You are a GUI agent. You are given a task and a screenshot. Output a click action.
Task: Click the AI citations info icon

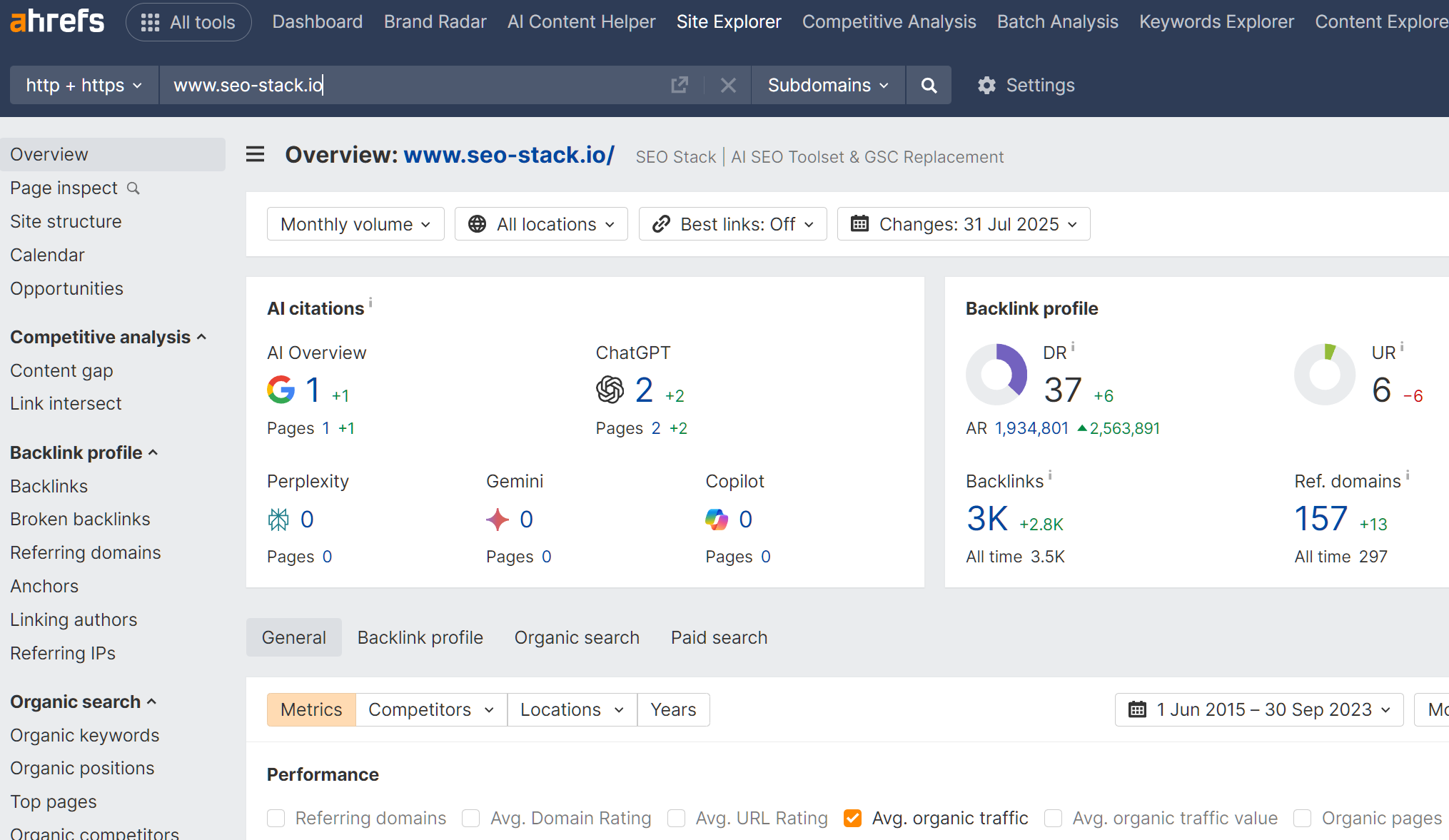click(370, 303)
